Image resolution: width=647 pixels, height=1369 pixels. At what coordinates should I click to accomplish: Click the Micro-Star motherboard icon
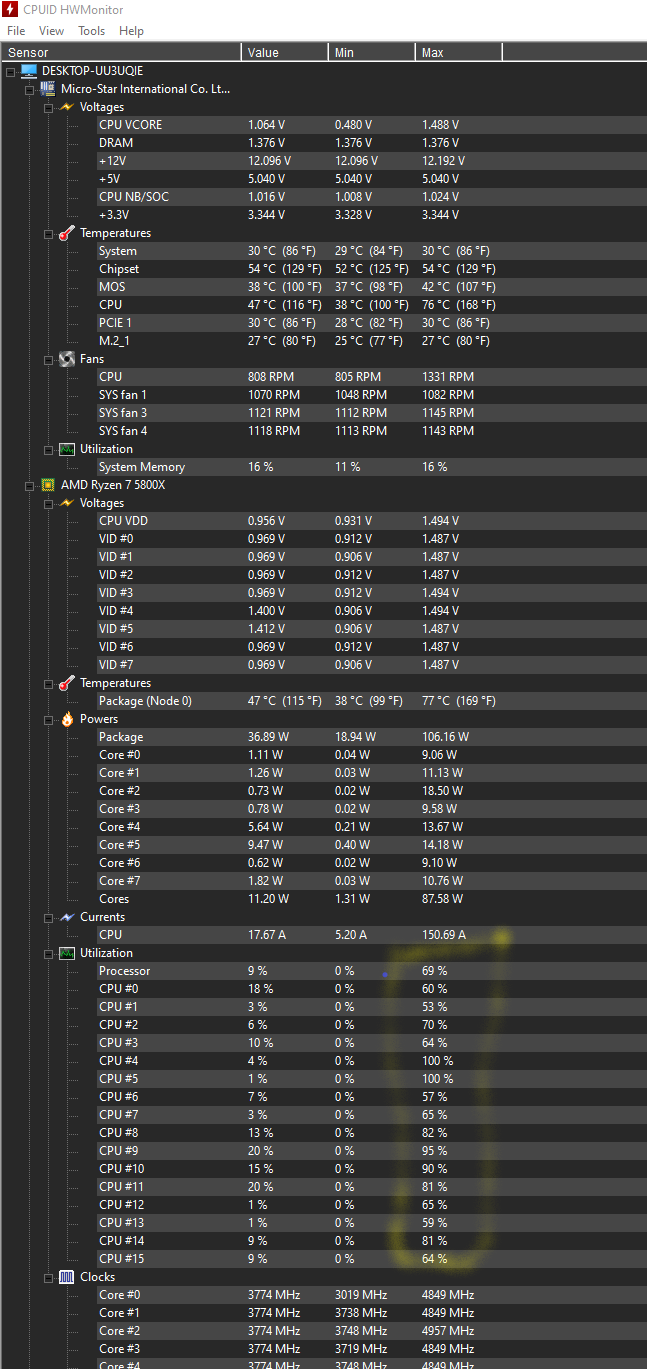[x=47, y=89]
